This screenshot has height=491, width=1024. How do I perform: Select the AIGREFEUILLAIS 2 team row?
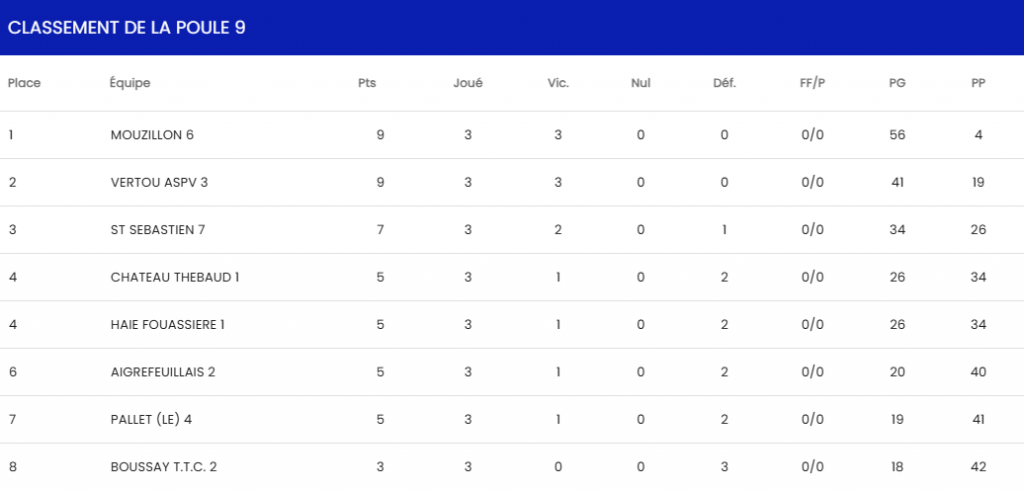(x=163, y=372)
